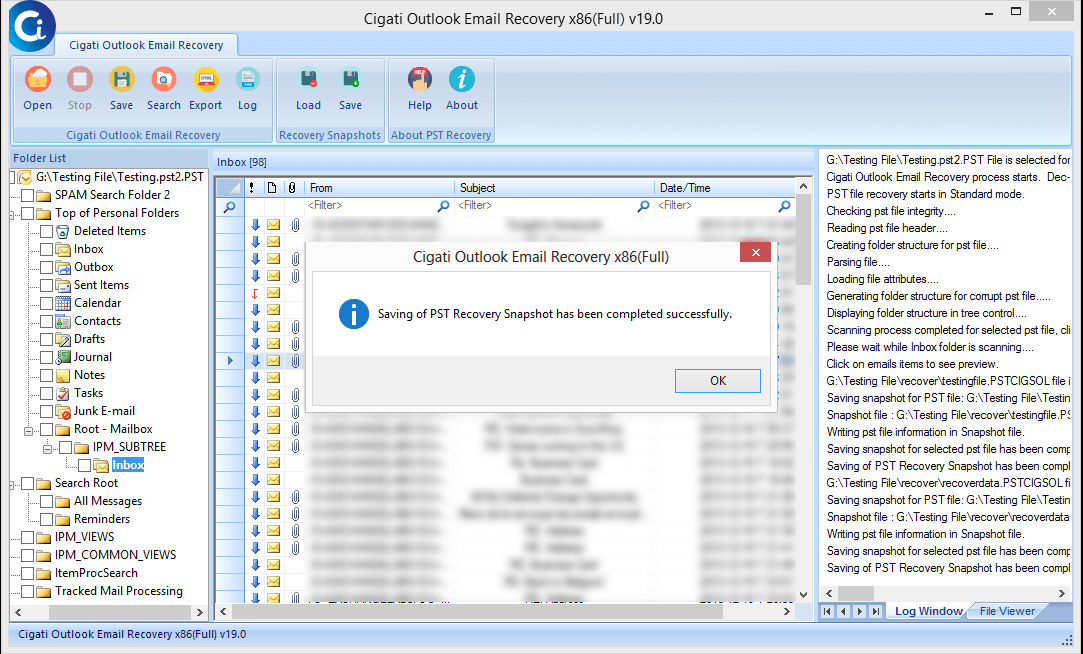
Task: Go to previous log page arrow
Action: [x=843, y=611]
